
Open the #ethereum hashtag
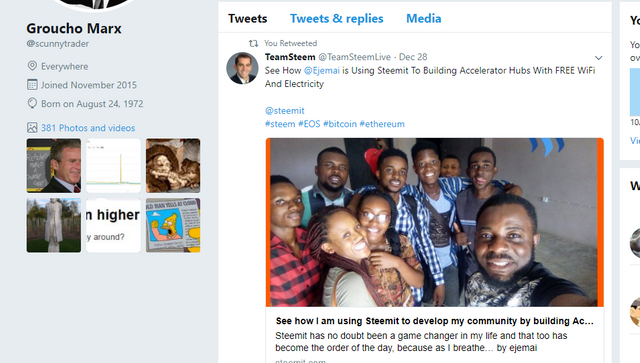[382, 124]
